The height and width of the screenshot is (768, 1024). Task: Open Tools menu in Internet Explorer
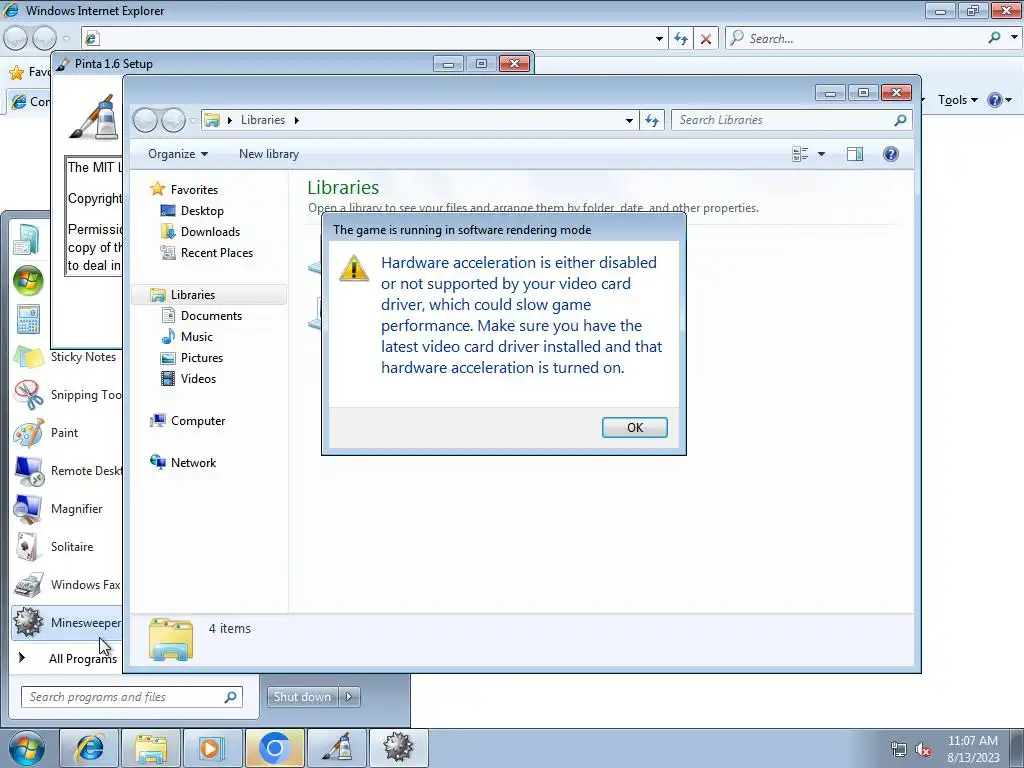(x=957, y=100)
